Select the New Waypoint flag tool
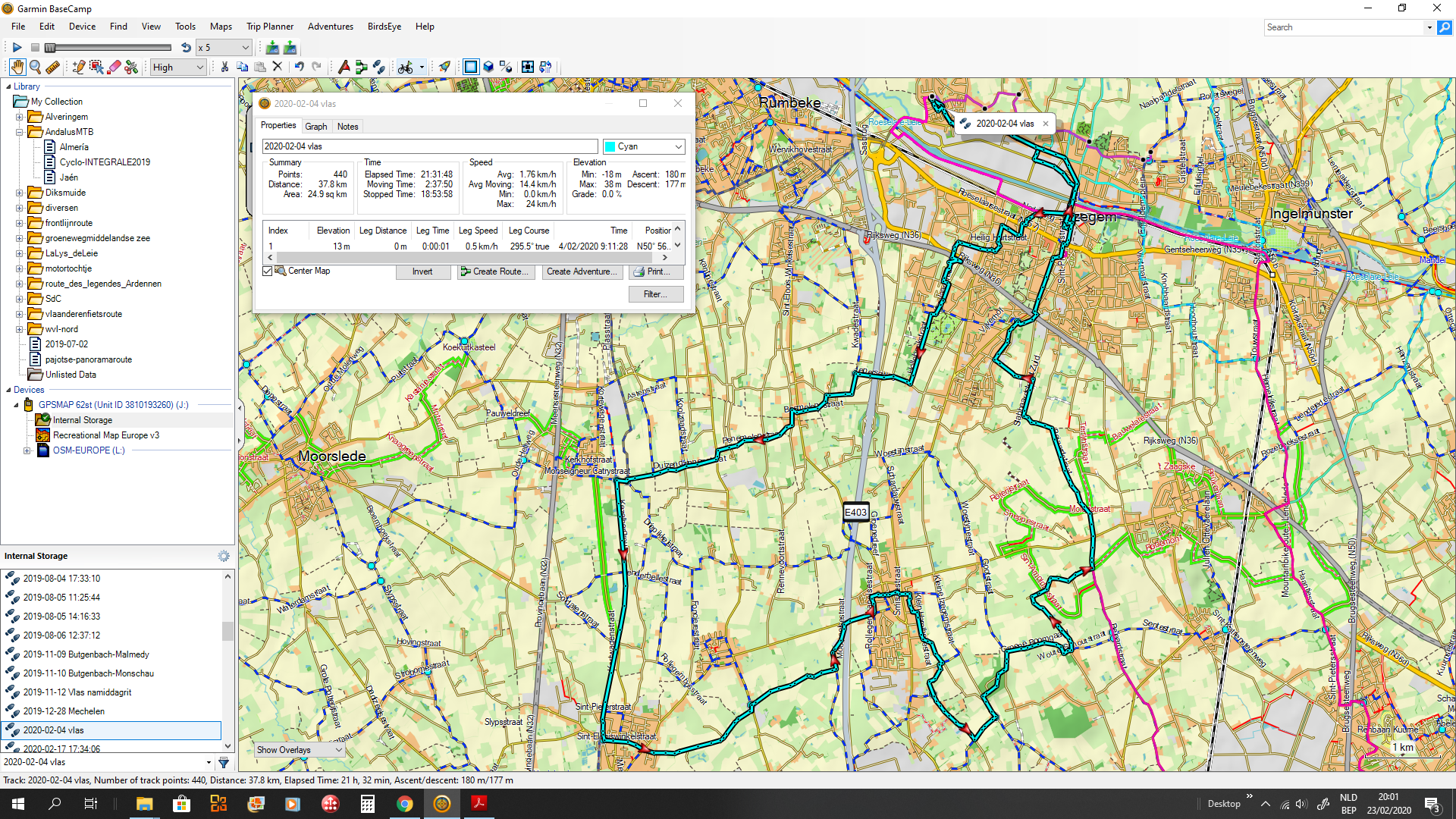Screen dimensions: 1456x819 coord(344,67)
